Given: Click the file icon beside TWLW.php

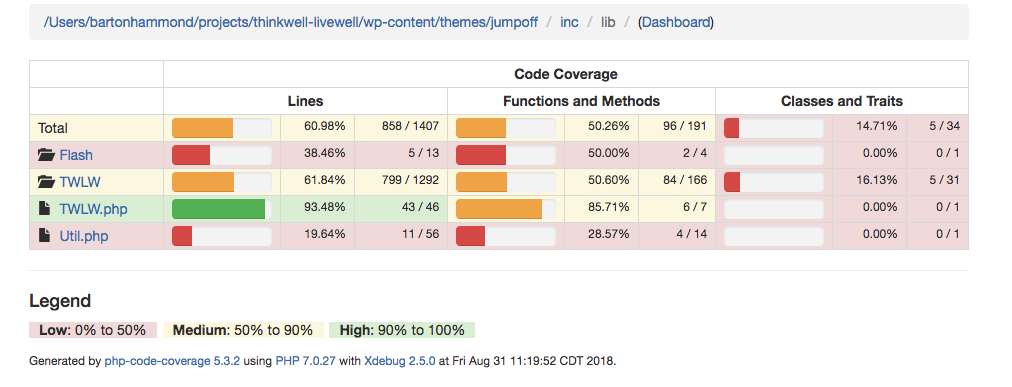Looking at the screenshot, I should pyautogui.click(x=44, y=209).
